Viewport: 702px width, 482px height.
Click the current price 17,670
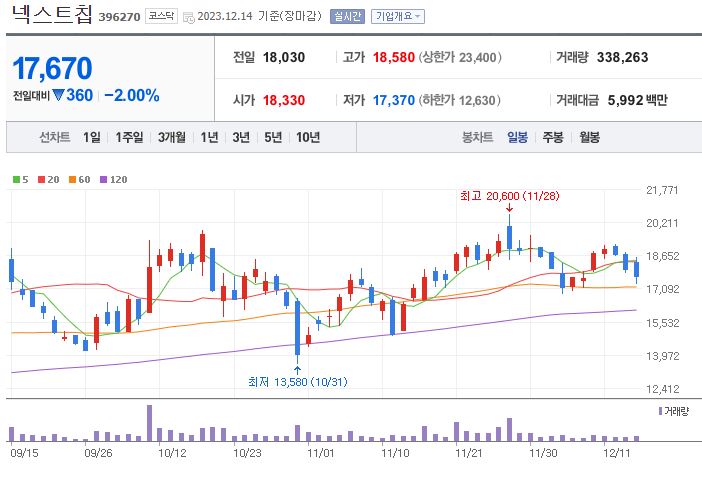(52, 68)
